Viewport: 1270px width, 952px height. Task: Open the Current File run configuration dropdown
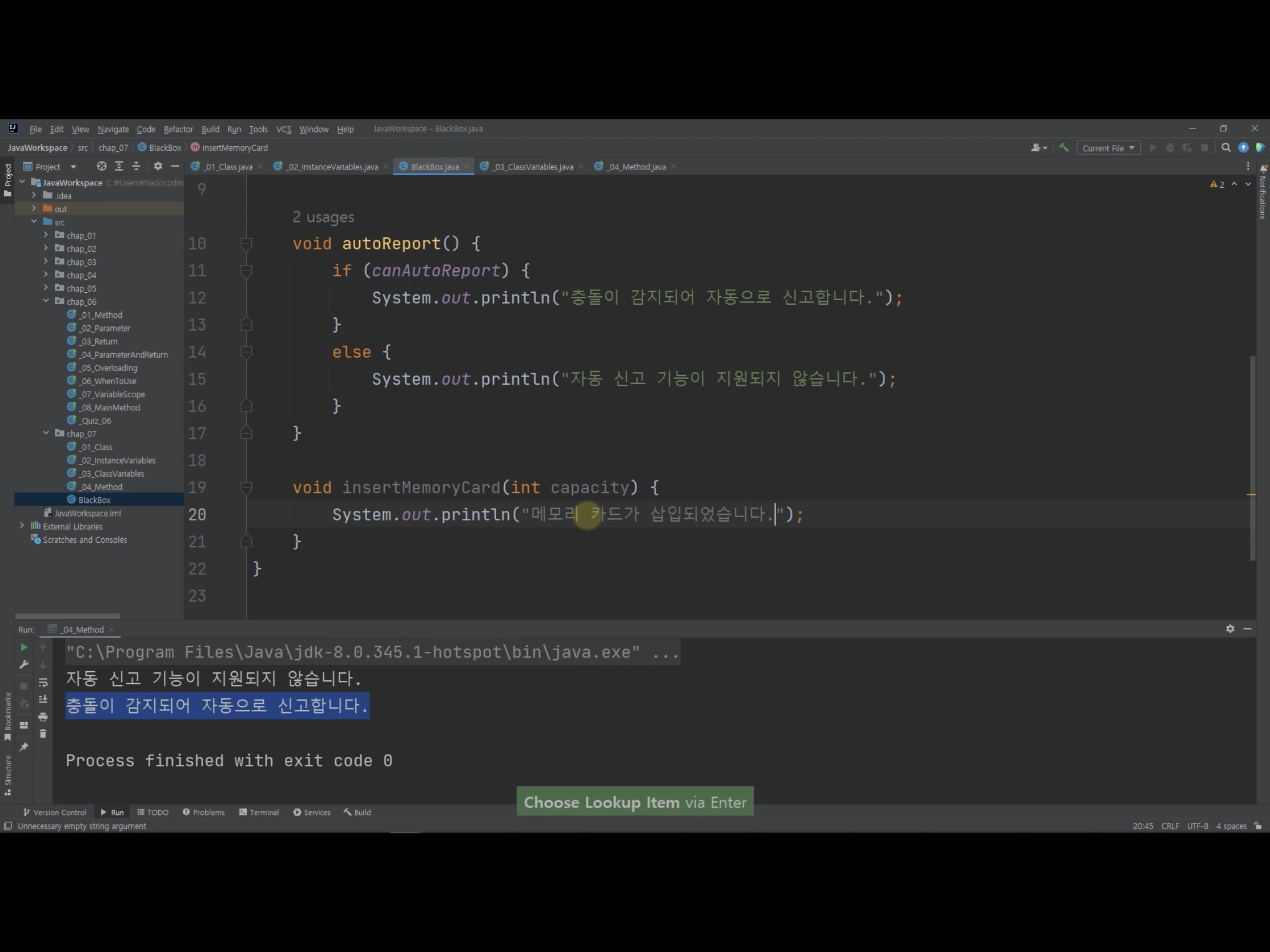(x=1108, y=148)
